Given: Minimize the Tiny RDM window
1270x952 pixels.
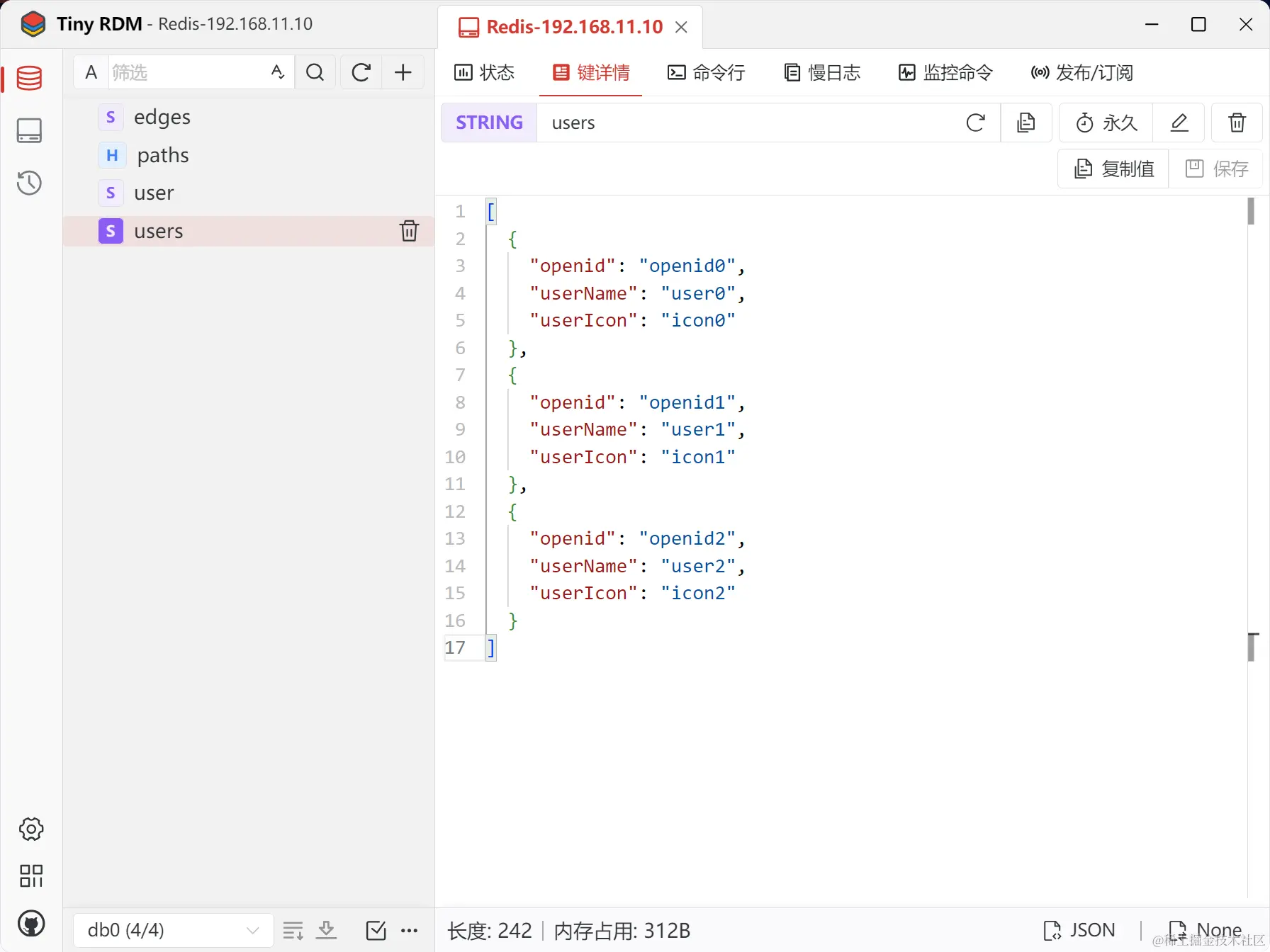Looking at the screenshot, I should (x=1152, y=24).
